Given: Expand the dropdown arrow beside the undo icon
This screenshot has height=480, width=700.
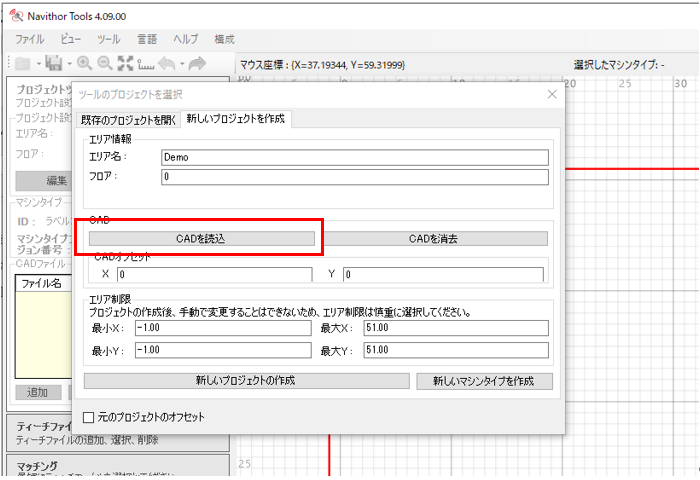Looking at the screenshot, I should coord(181,64).
